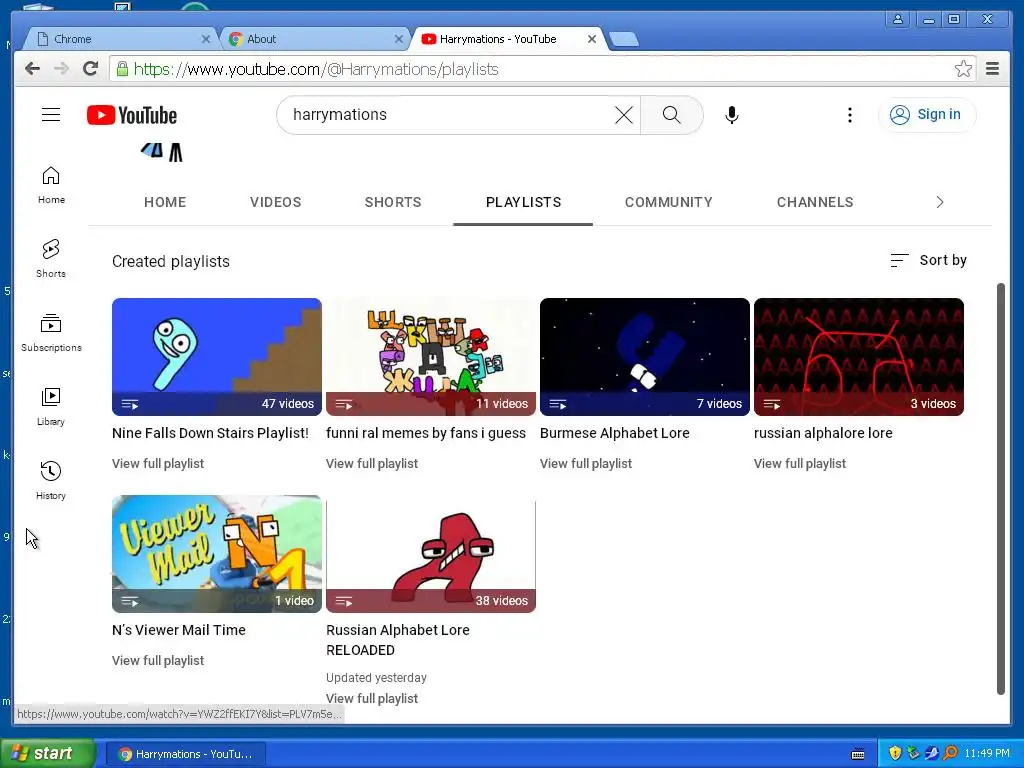This screenshot has width=1024, height=768.
Task: Switch to the HOME channel tab
Action: coord(165,202)
